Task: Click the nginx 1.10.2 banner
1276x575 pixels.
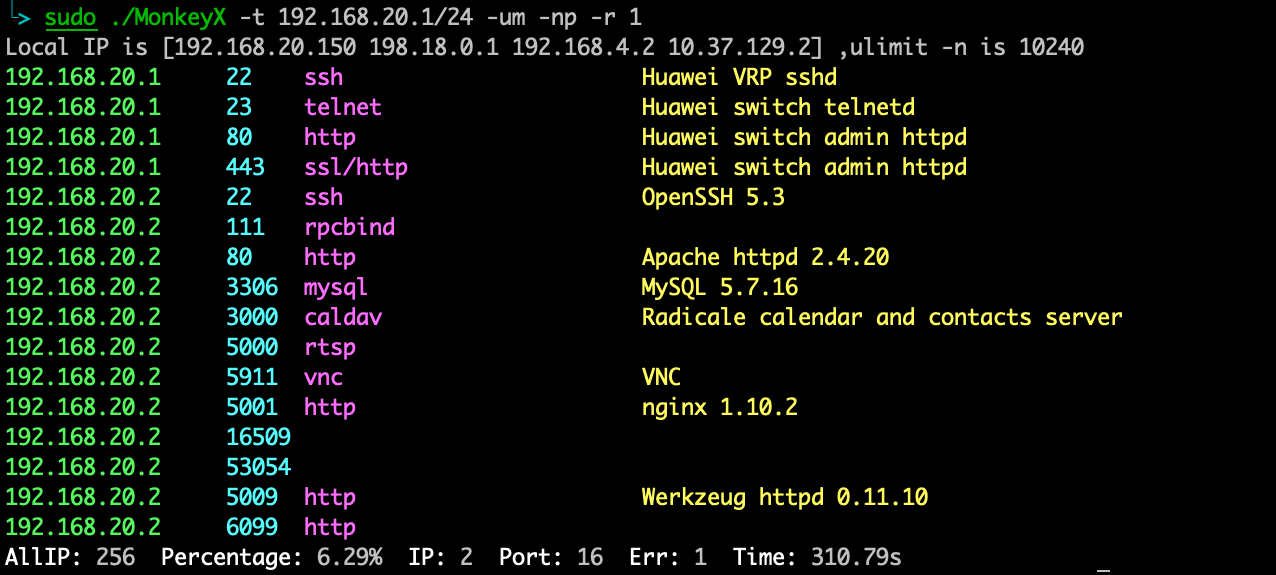Action: pos(719,407)
